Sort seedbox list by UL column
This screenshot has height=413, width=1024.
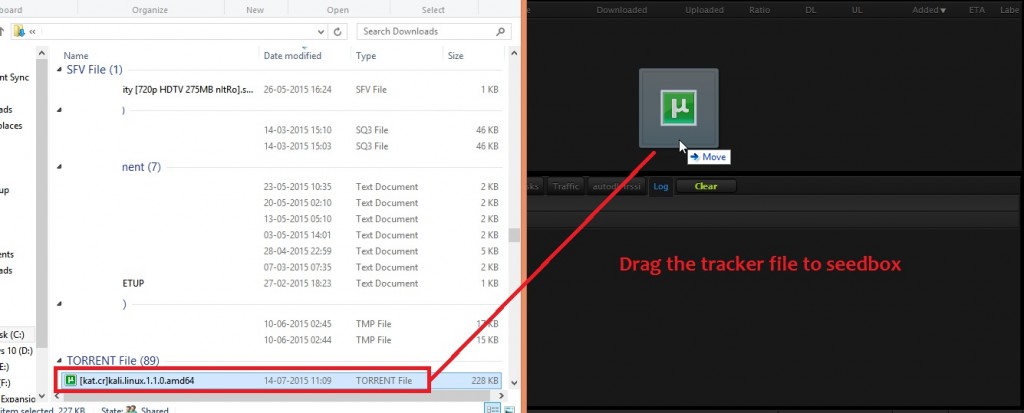(857, 10)
